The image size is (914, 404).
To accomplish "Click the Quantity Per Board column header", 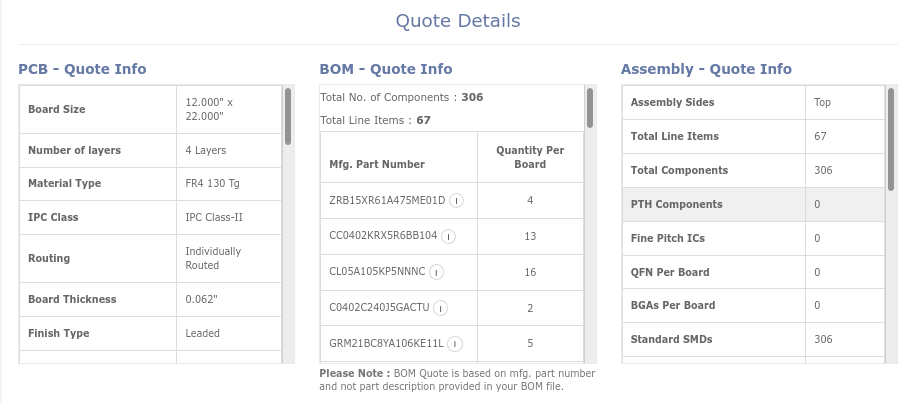I will (x=530, y=157).
